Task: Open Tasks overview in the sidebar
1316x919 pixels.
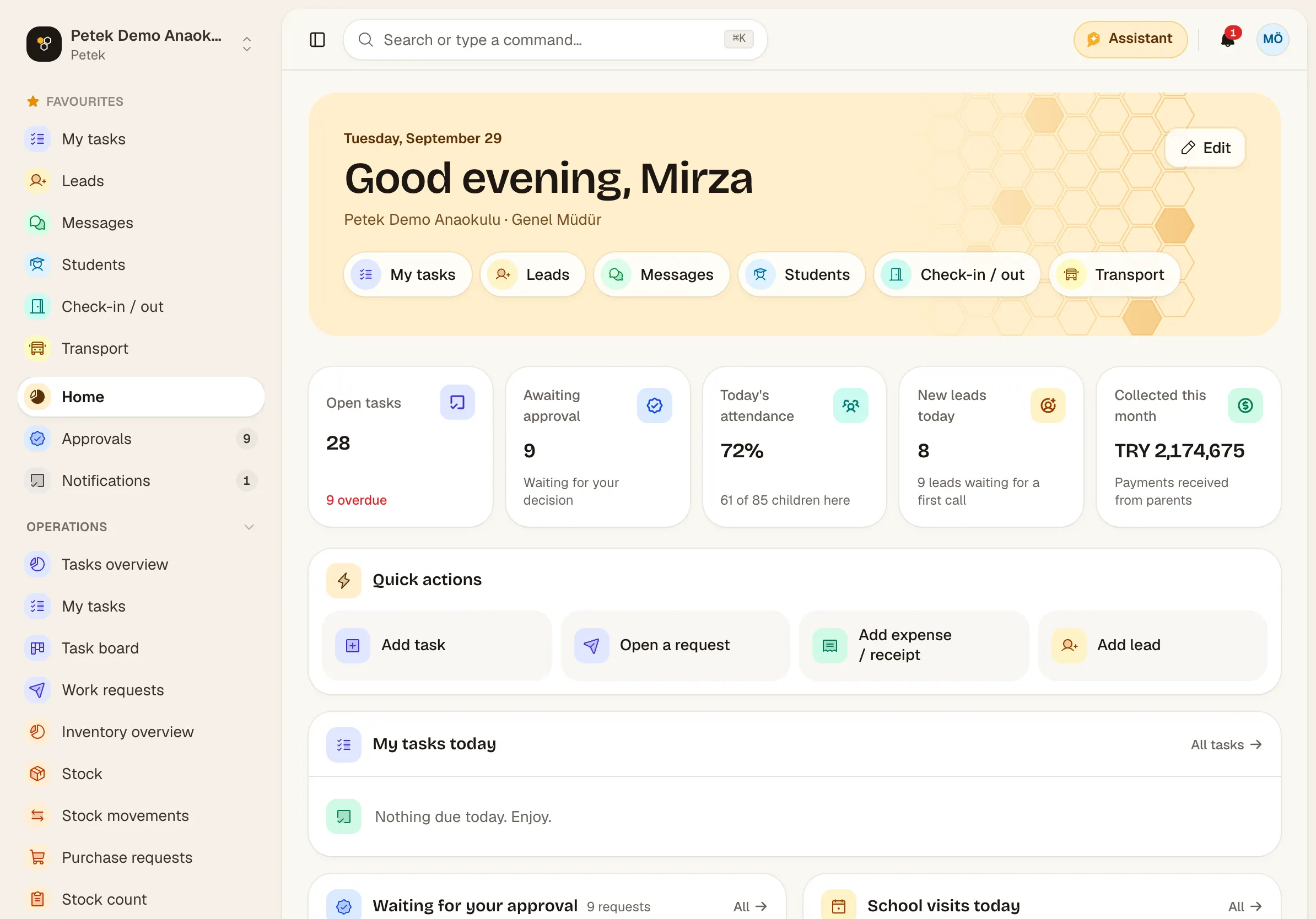Action: point(141,564)
